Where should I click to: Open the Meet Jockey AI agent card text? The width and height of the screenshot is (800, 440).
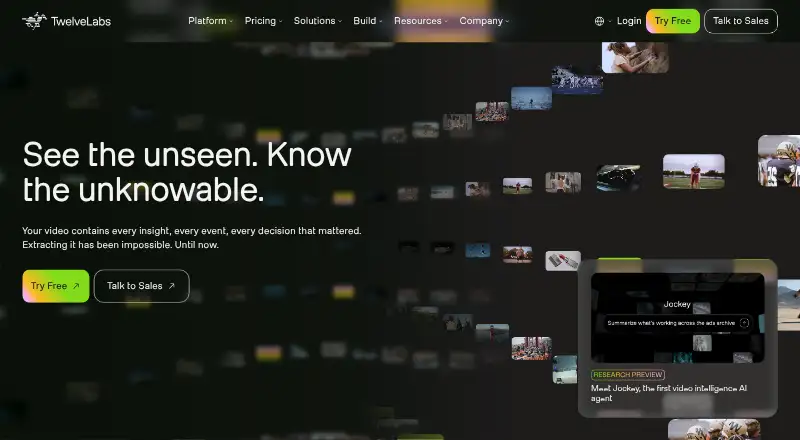pos(668,393)
